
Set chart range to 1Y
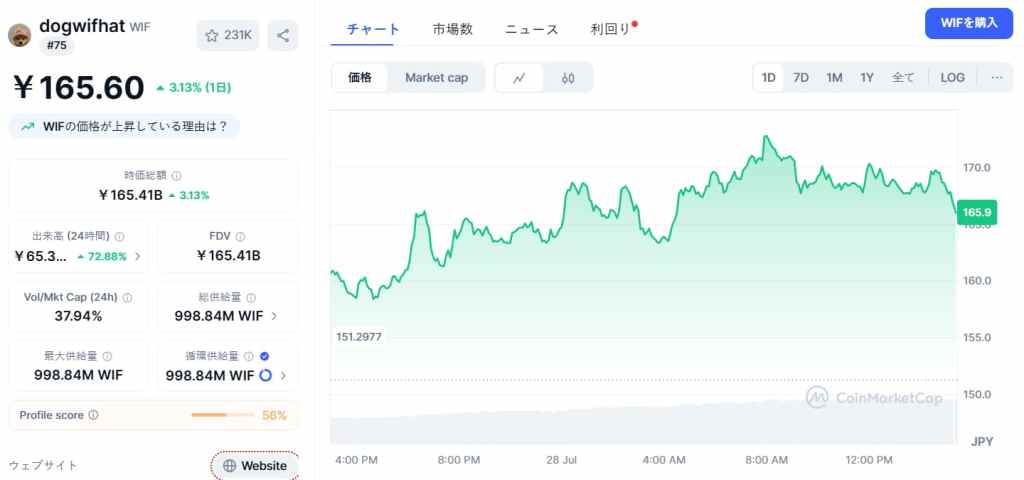coord(867,78)
